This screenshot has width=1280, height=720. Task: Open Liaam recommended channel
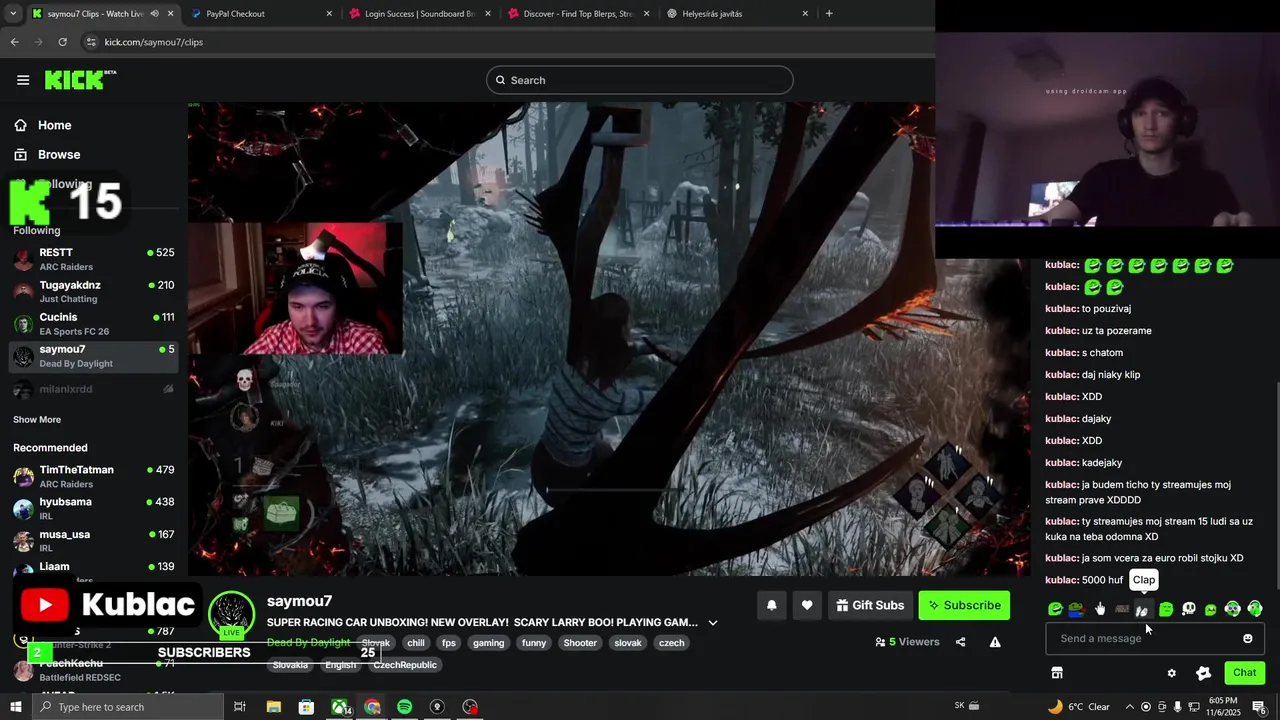tap(94, 571)
